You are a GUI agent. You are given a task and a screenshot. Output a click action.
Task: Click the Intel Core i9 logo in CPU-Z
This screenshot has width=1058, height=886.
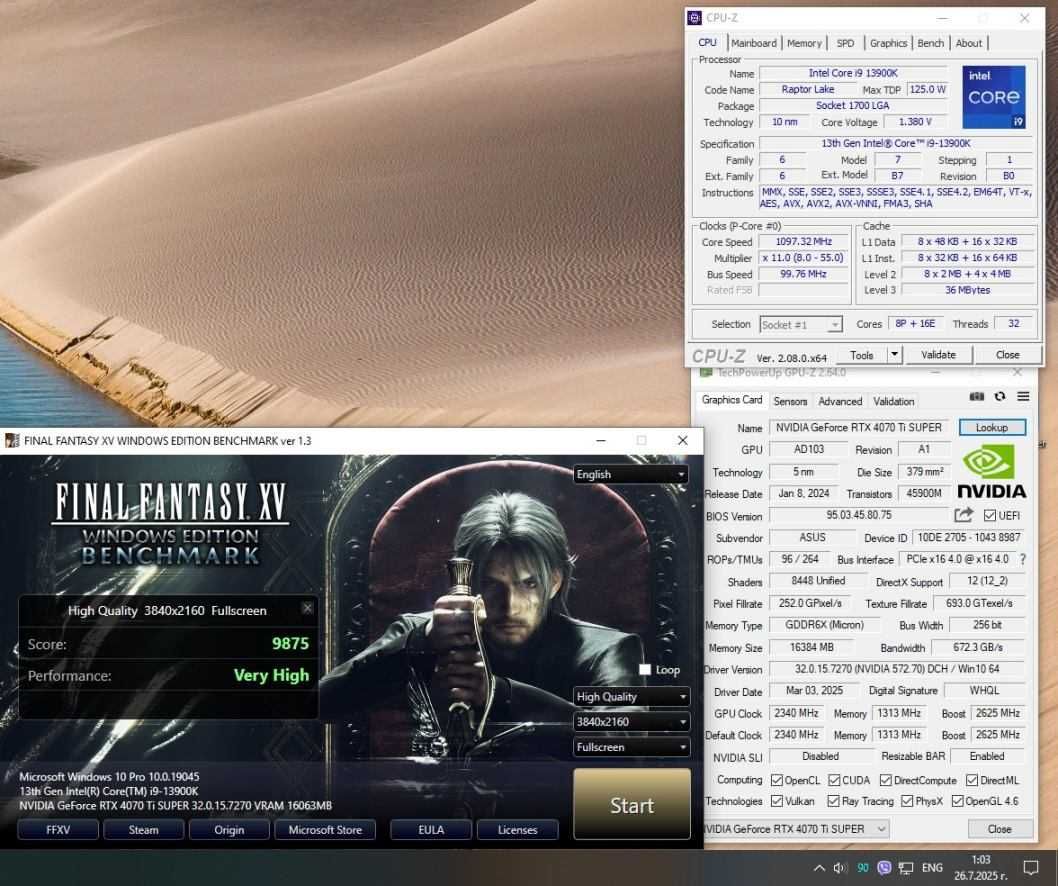click(993, 96)
